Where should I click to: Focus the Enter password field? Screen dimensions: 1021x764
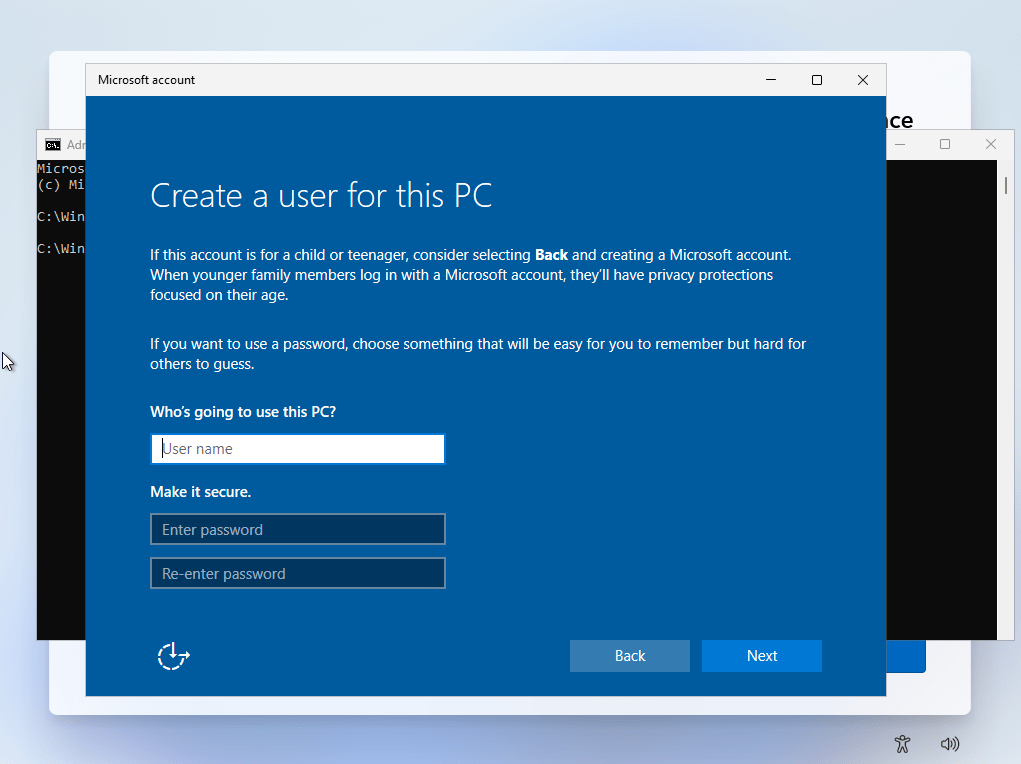pyautogui.click(x=297, y=530)
